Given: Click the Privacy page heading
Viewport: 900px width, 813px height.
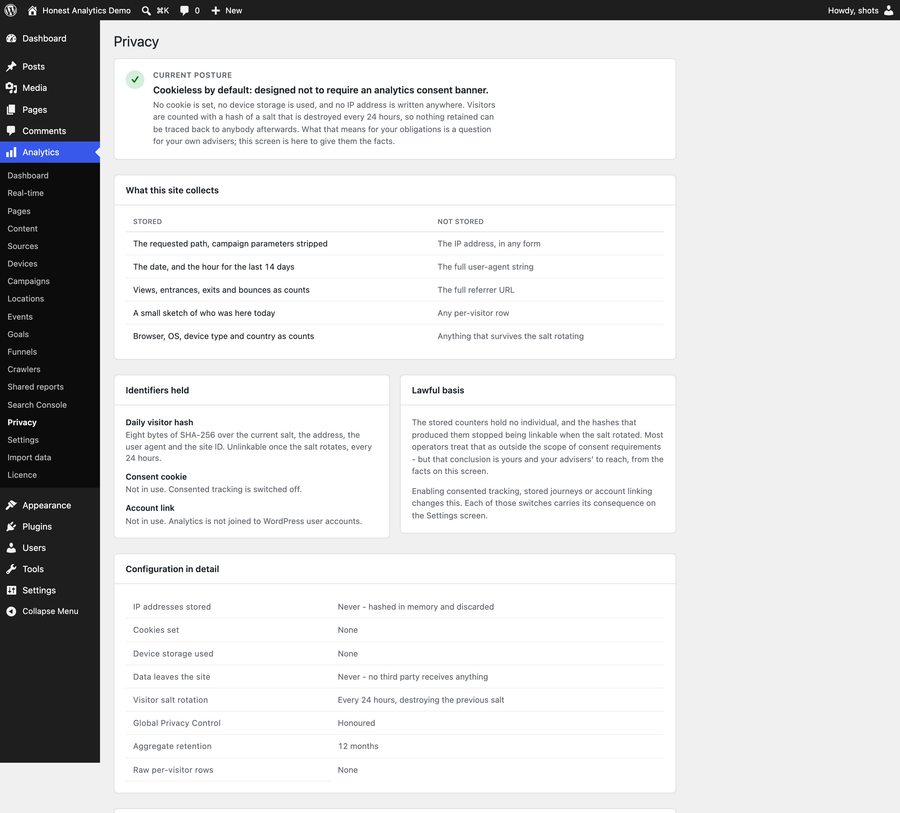Looking at the screenshot, I should (x=136, y=42).
